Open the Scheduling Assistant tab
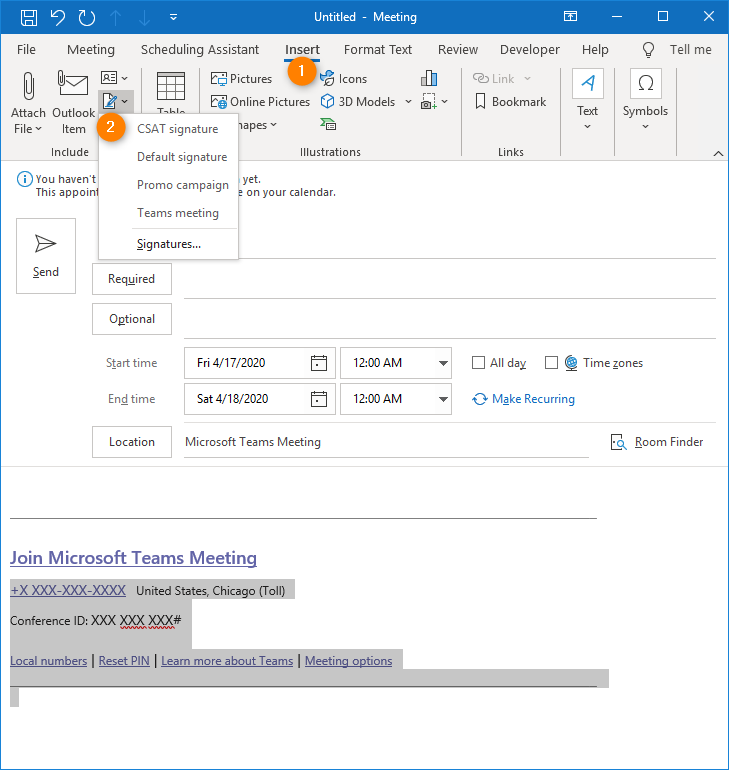Viewport: 729px width, 770px height. (x=200, y=50)
